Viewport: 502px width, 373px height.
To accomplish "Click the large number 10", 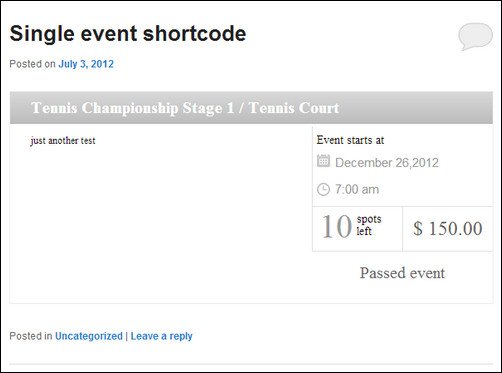I will pos(337,227).
